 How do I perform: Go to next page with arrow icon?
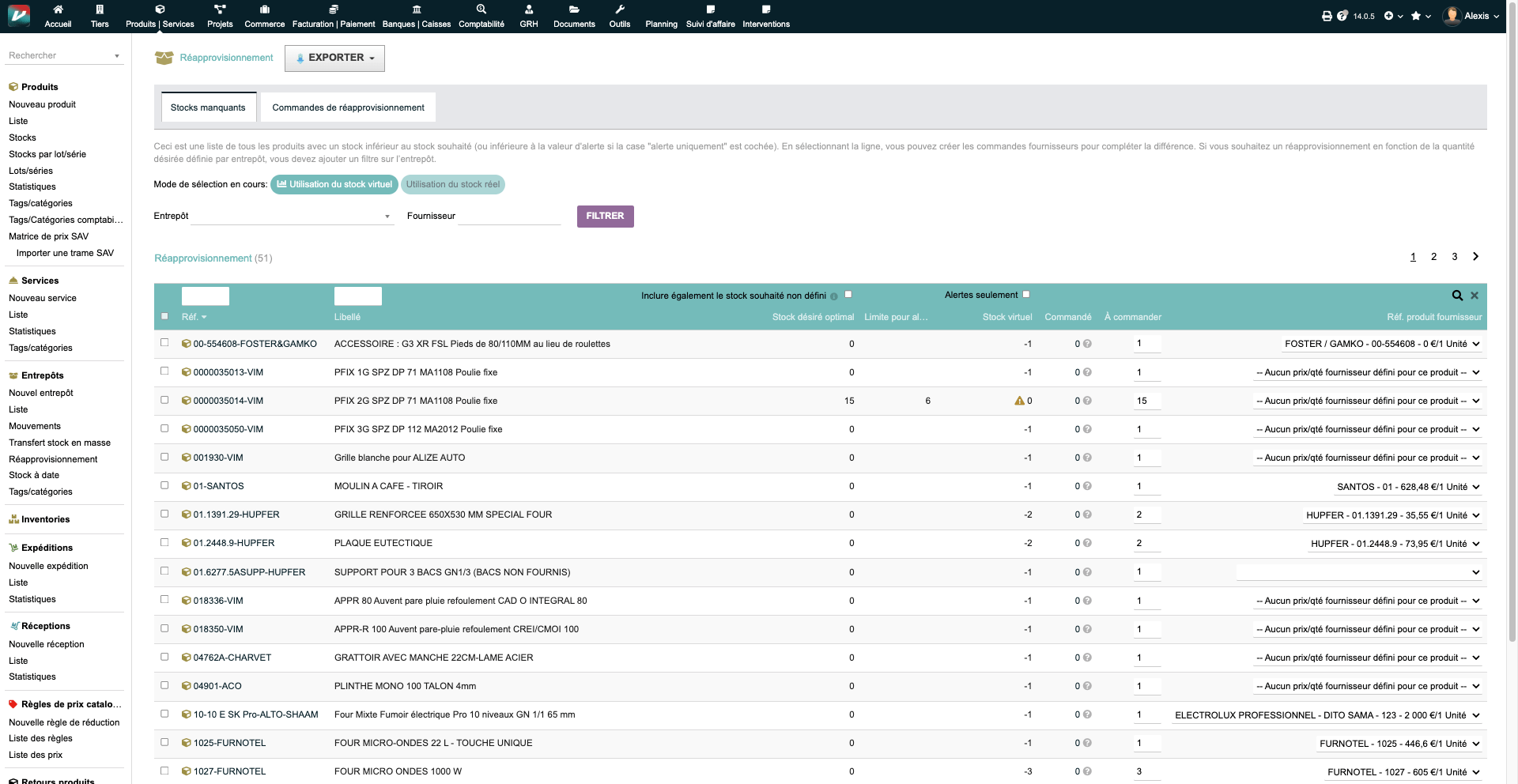(x=1475, y=257)
